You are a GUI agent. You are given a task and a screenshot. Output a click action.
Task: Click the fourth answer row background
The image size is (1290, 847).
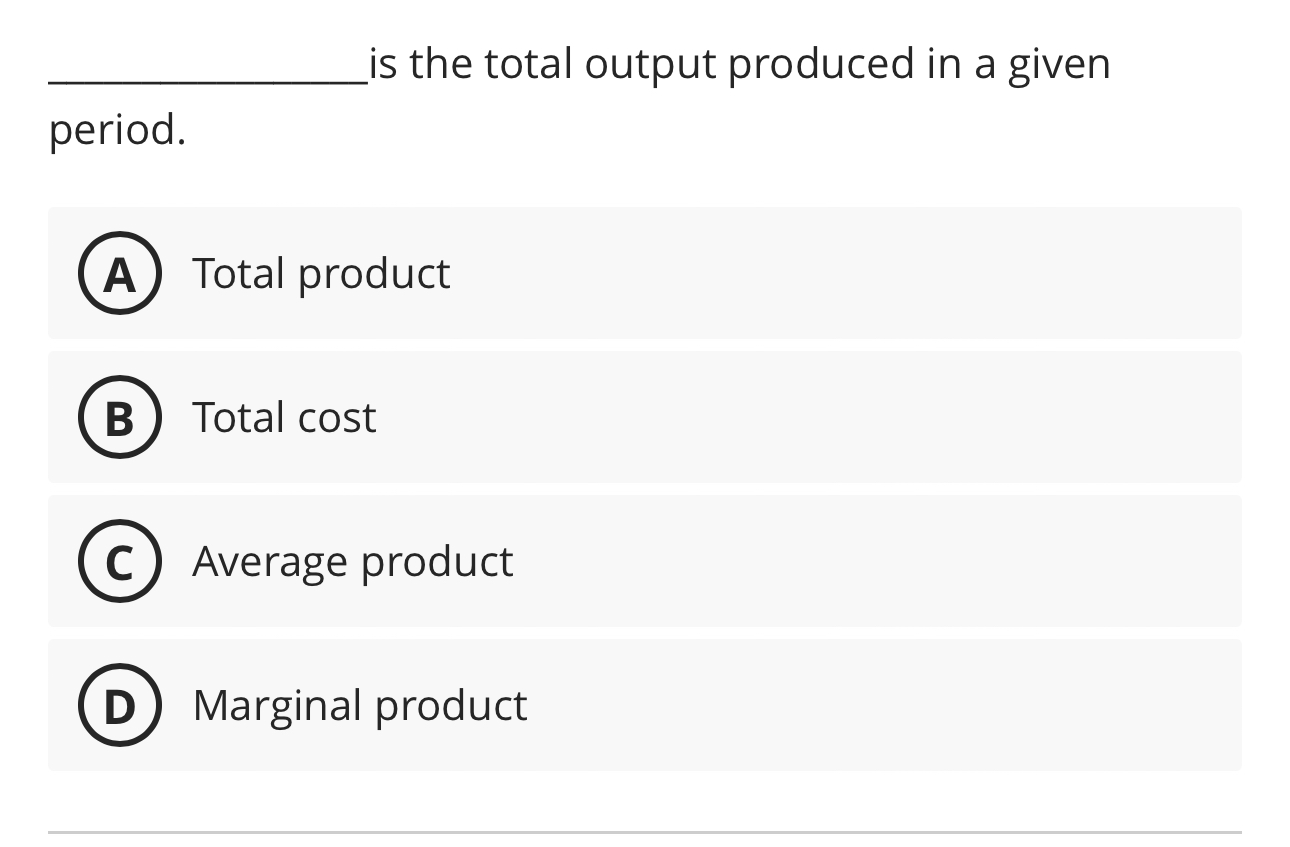coord(900,706)
